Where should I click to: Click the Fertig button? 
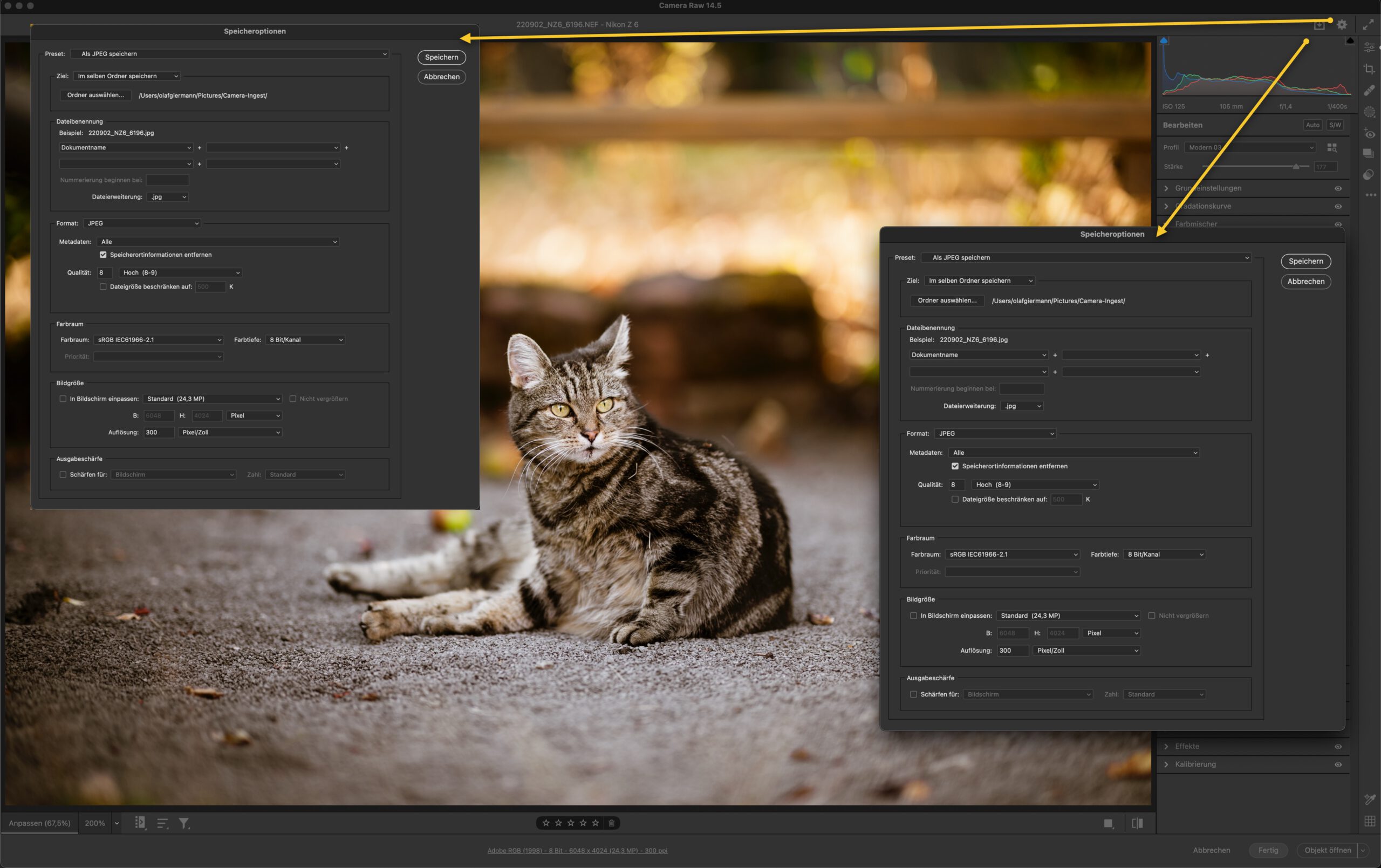(1268, 850)
